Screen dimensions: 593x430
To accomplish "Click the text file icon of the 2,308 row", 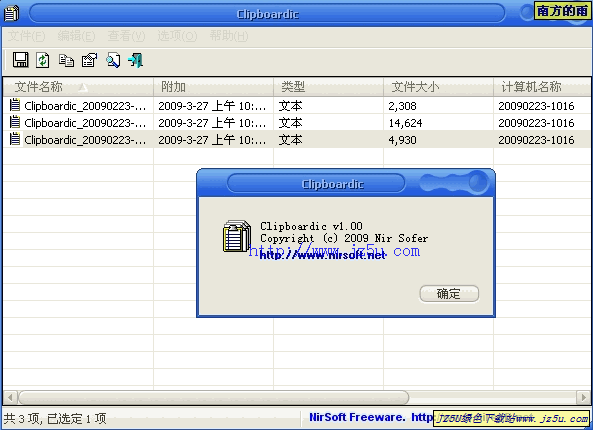I will [14, 105].
